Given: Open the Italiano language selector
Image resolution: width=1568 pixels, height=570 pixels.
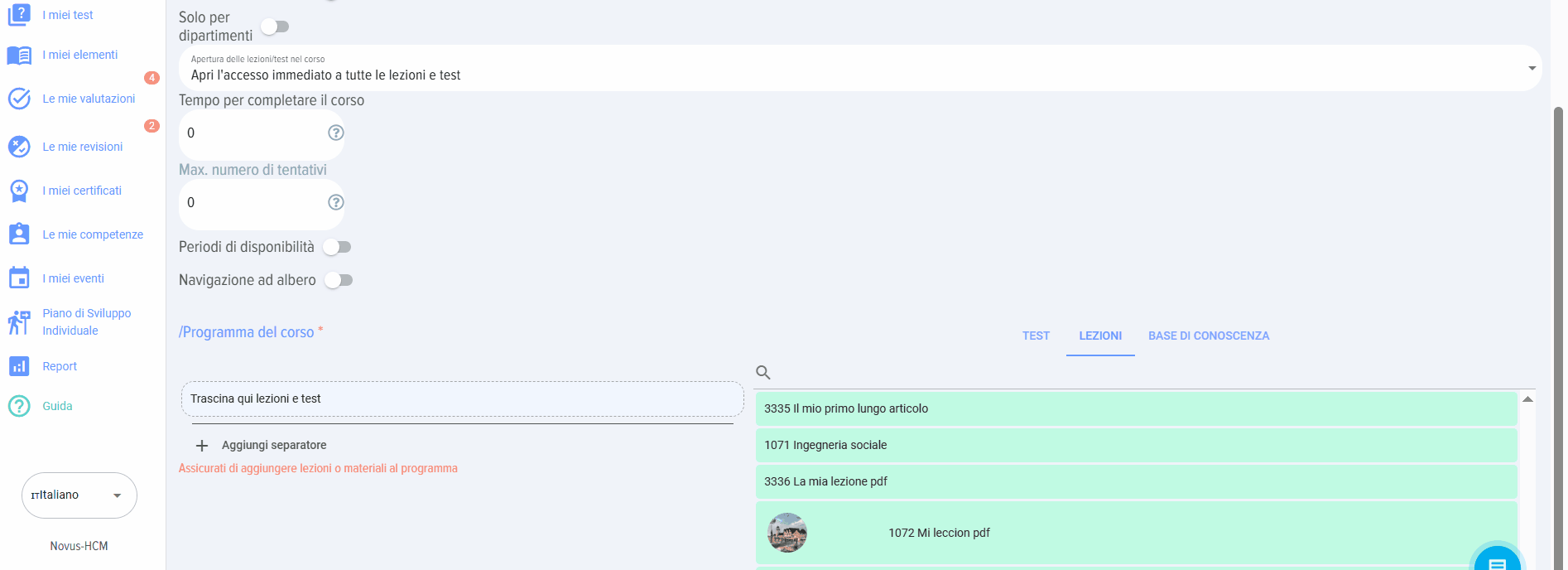Looking at the screenshot, I should tap(79, 495).
